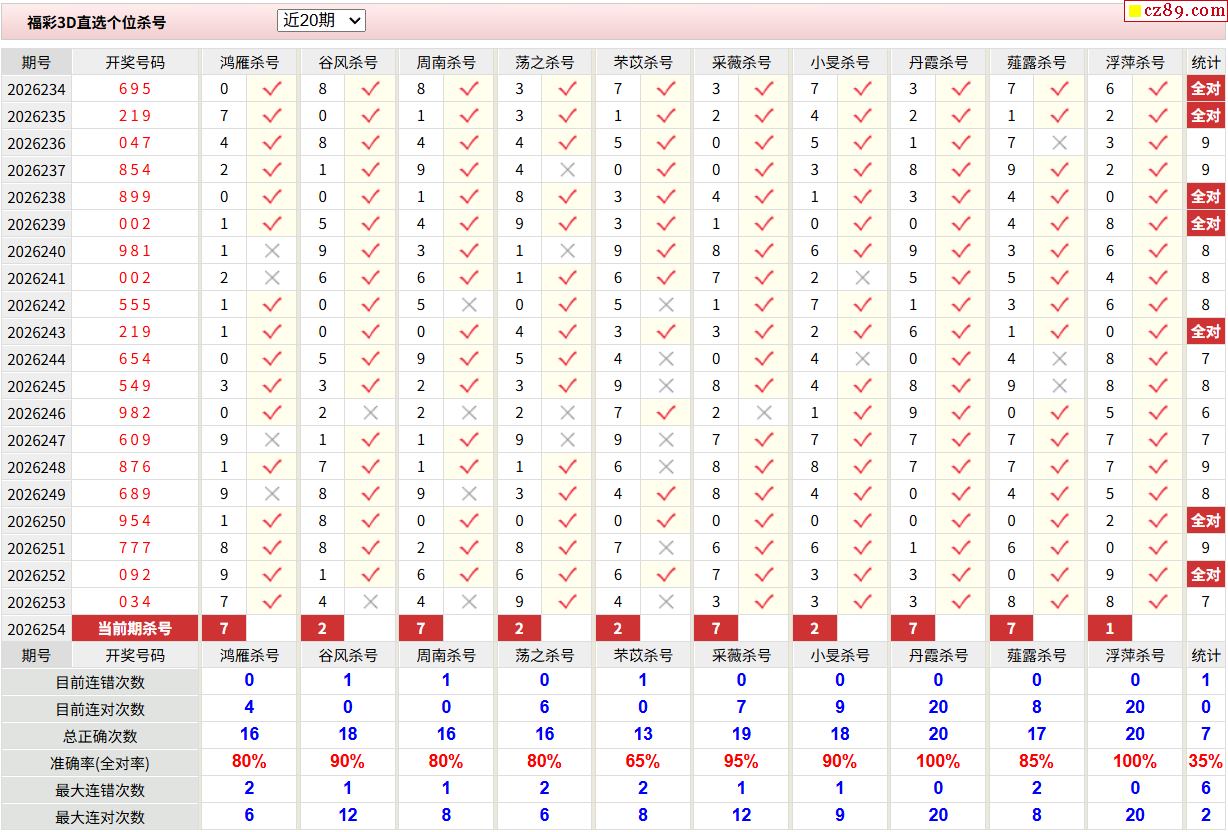Click winning number 695 in row 2026234

[135, 88]
